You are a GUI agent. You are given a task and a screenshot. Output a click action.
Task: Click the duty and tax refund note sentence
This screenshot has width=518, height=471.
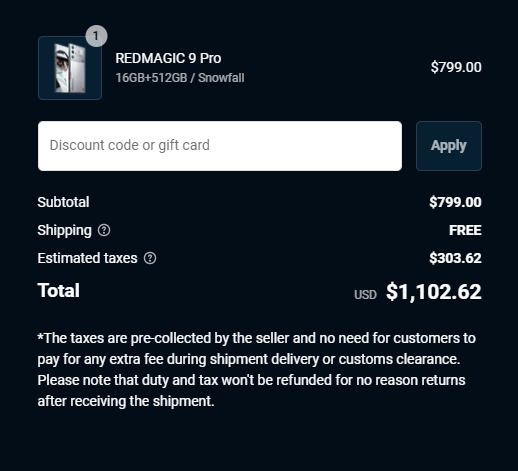pos(251,390)
